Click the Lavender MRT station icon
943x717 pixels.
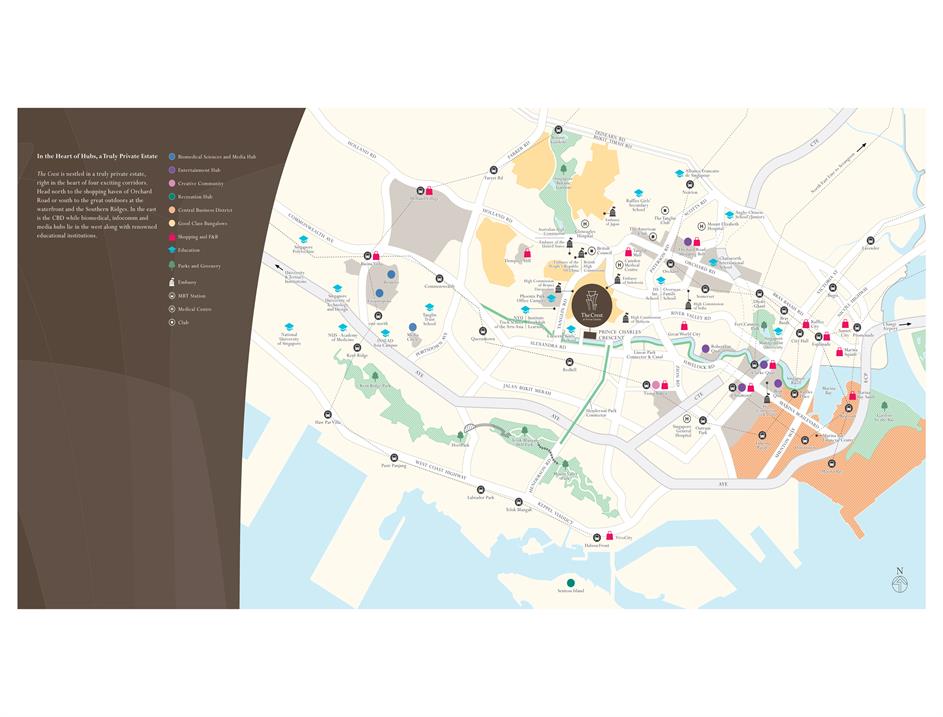(871, 240)
